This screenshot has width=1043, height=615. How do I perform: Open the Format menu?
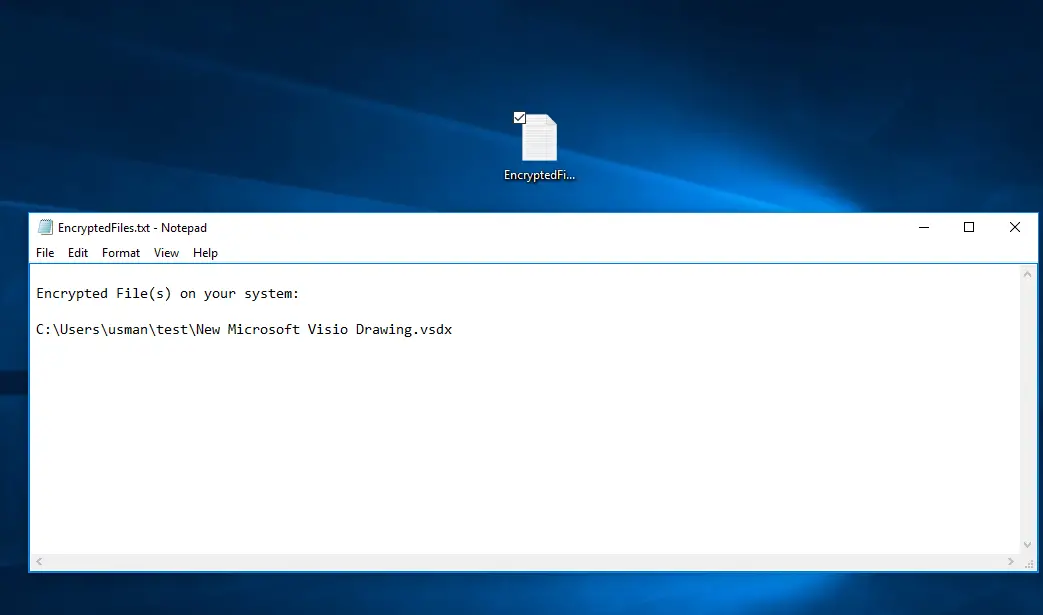(121, 253)
